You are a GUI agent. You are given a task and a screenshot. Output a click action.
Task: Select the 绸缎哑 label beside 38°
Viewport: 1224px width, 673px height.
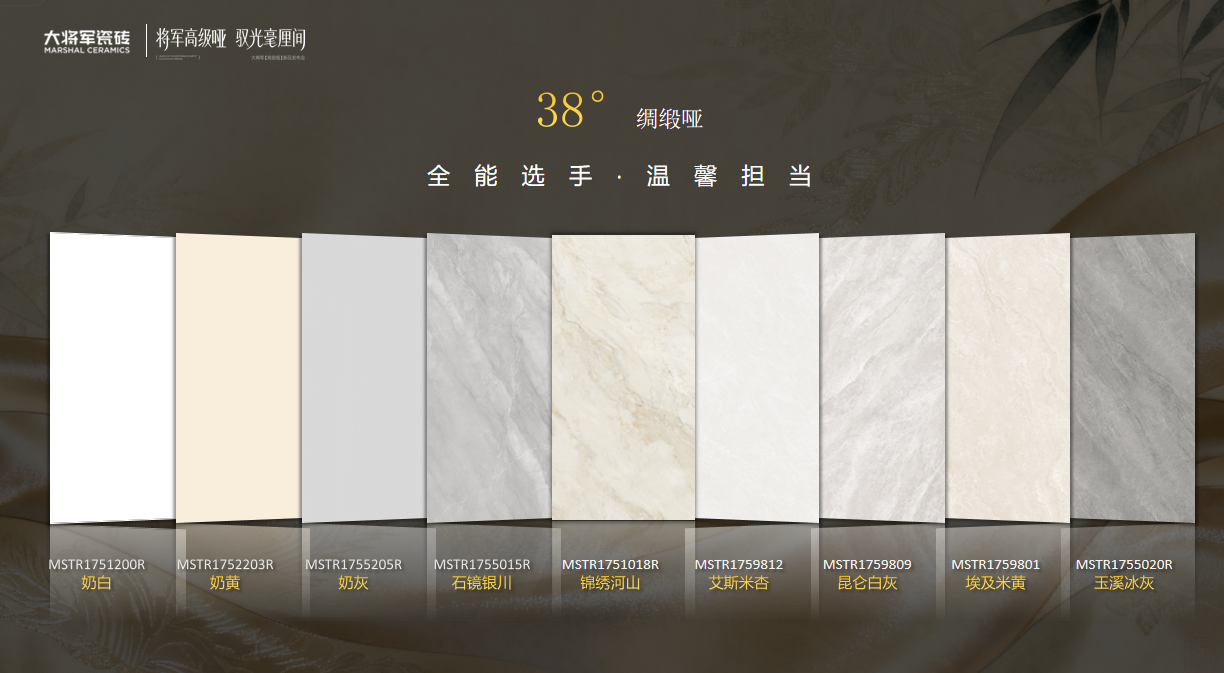pyautogui.click(x=669, y=120)
